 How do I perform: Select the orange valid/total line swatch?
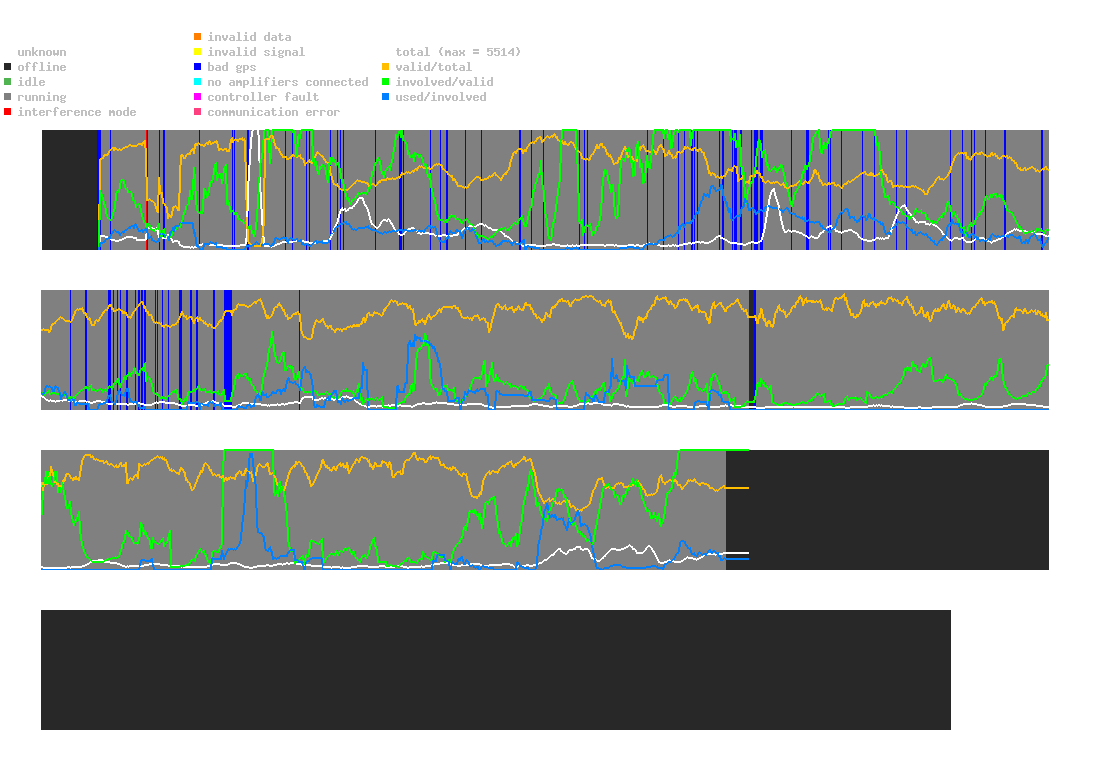pos(386,67)
